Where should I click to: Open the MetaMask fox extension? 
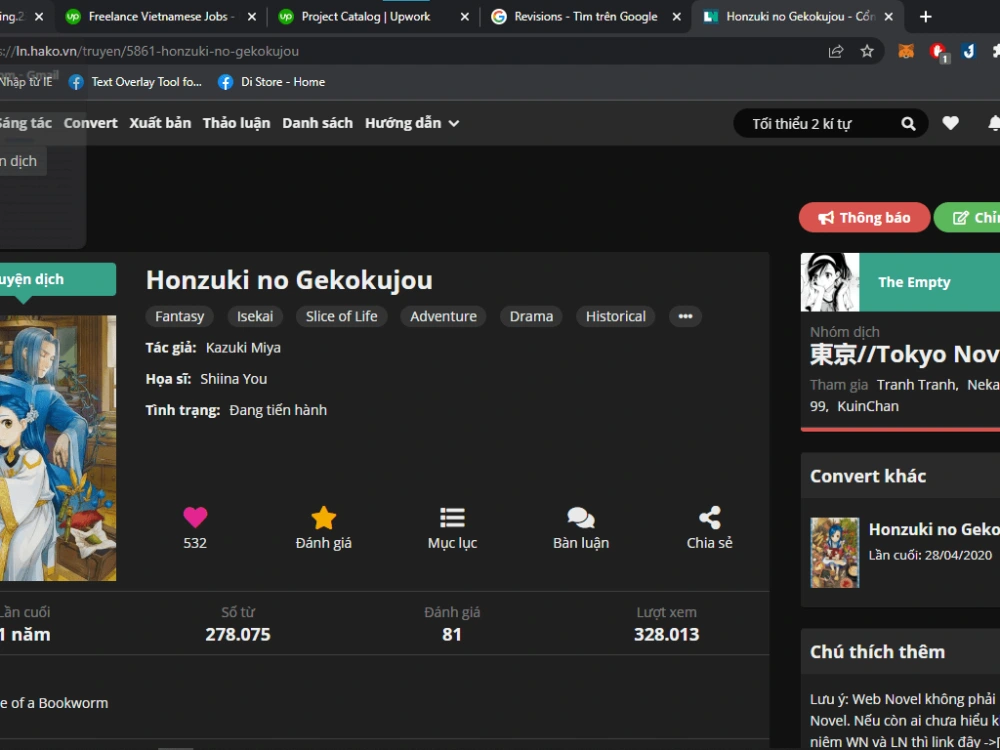(x=906, y=51)
